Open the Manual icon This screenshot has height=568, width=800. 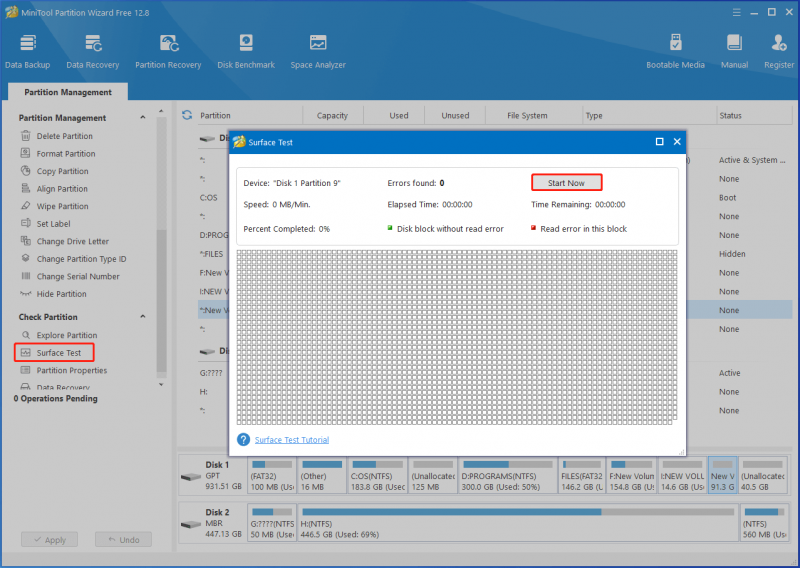click(734, 51)
